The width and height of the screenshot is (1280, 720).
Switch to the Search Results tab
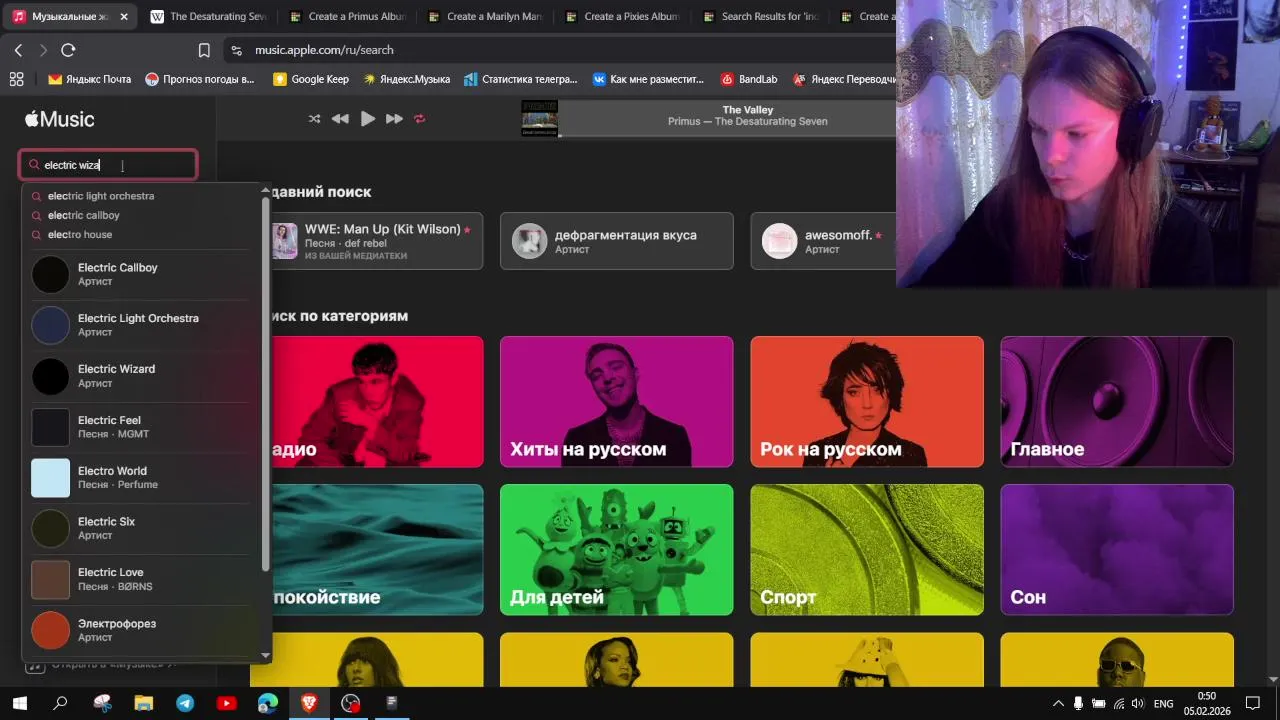pos(760,16)
